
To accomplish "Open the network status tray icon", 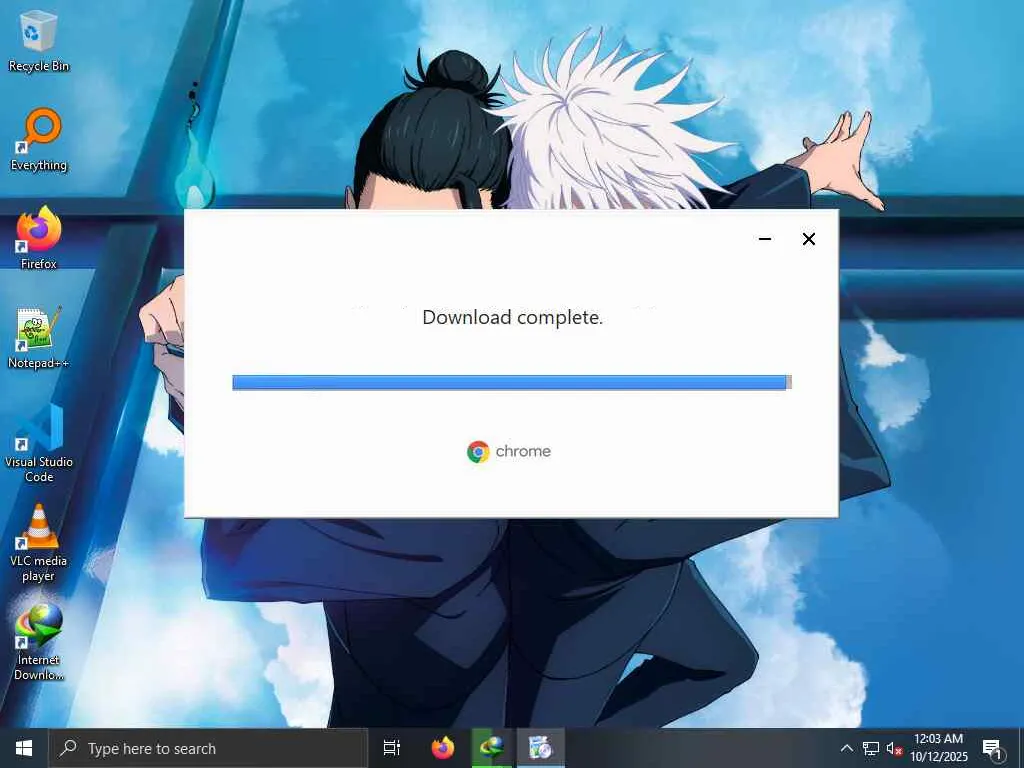I will point(871,748).
